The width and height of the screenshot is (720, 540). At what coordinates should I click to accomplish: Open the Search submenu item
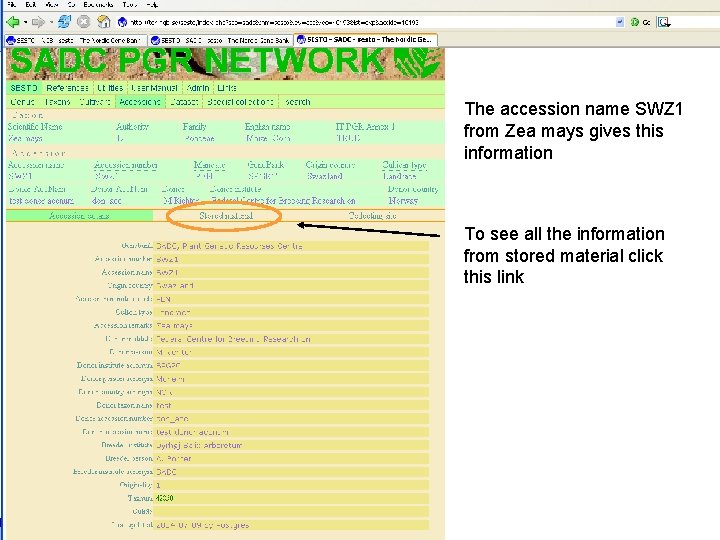pos(298,102)
